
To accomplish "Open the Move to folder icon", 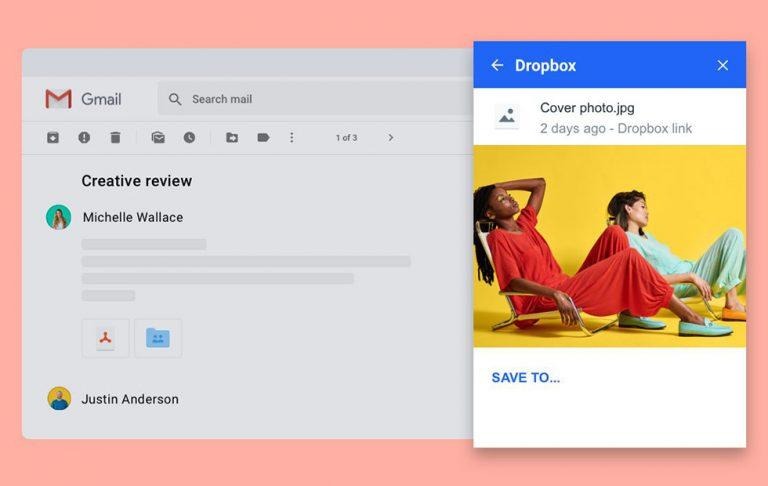I will (232, 138).
